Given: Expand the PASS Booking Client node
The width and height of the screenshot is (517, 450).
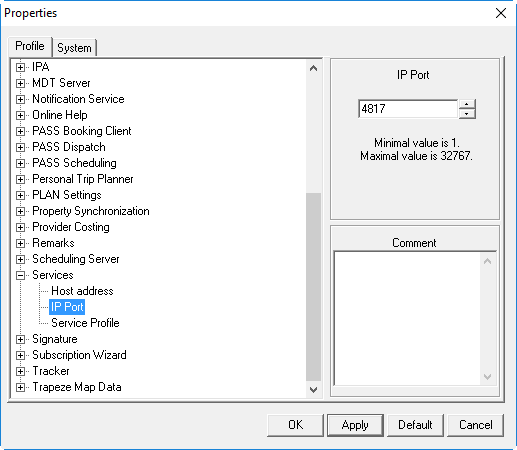Looking at the screenshot, I should [x=20, y=131].
